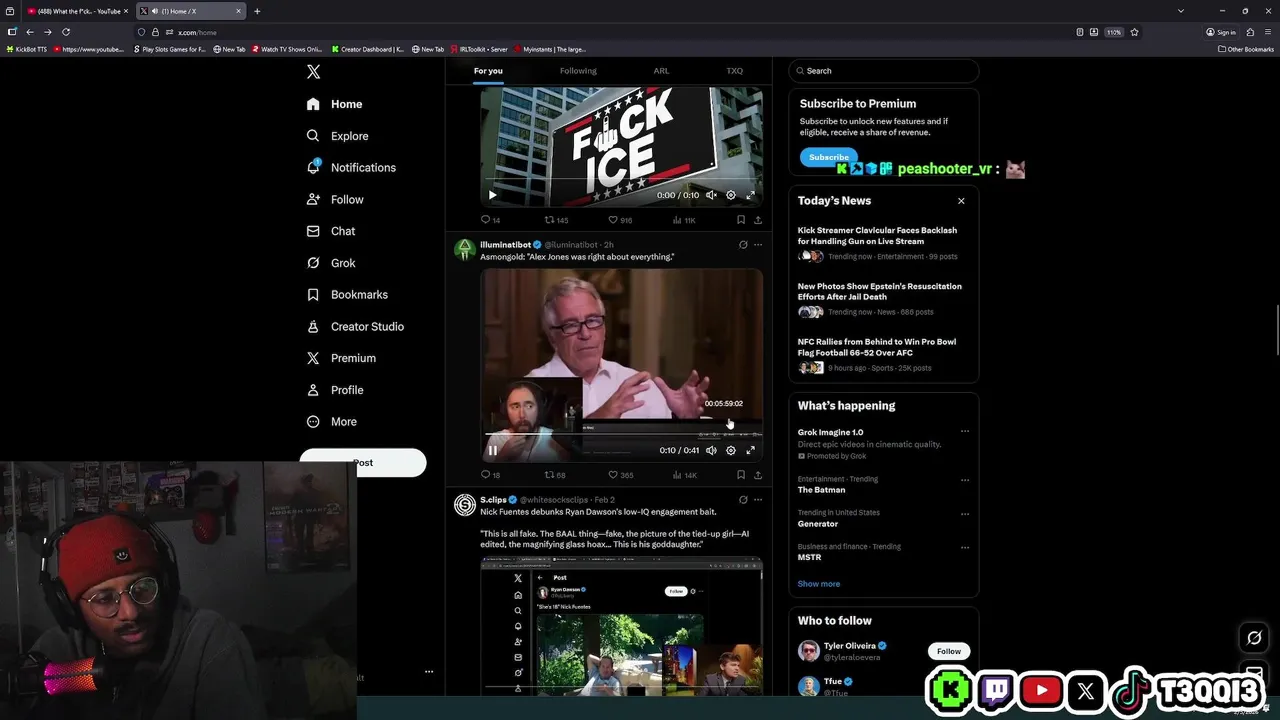Reload the browser page
Image resolution: width=1280 pixels, height=720 pixels.
66,32
